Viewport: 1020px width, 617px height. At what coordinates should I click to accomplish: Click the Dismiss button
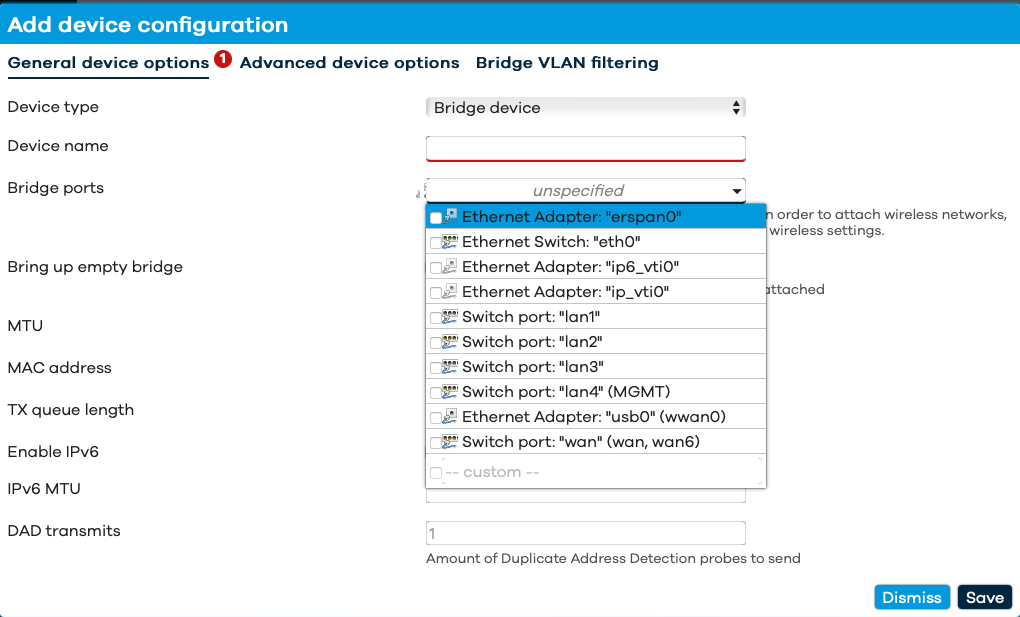pyautogui.click(x=912, y=597)
